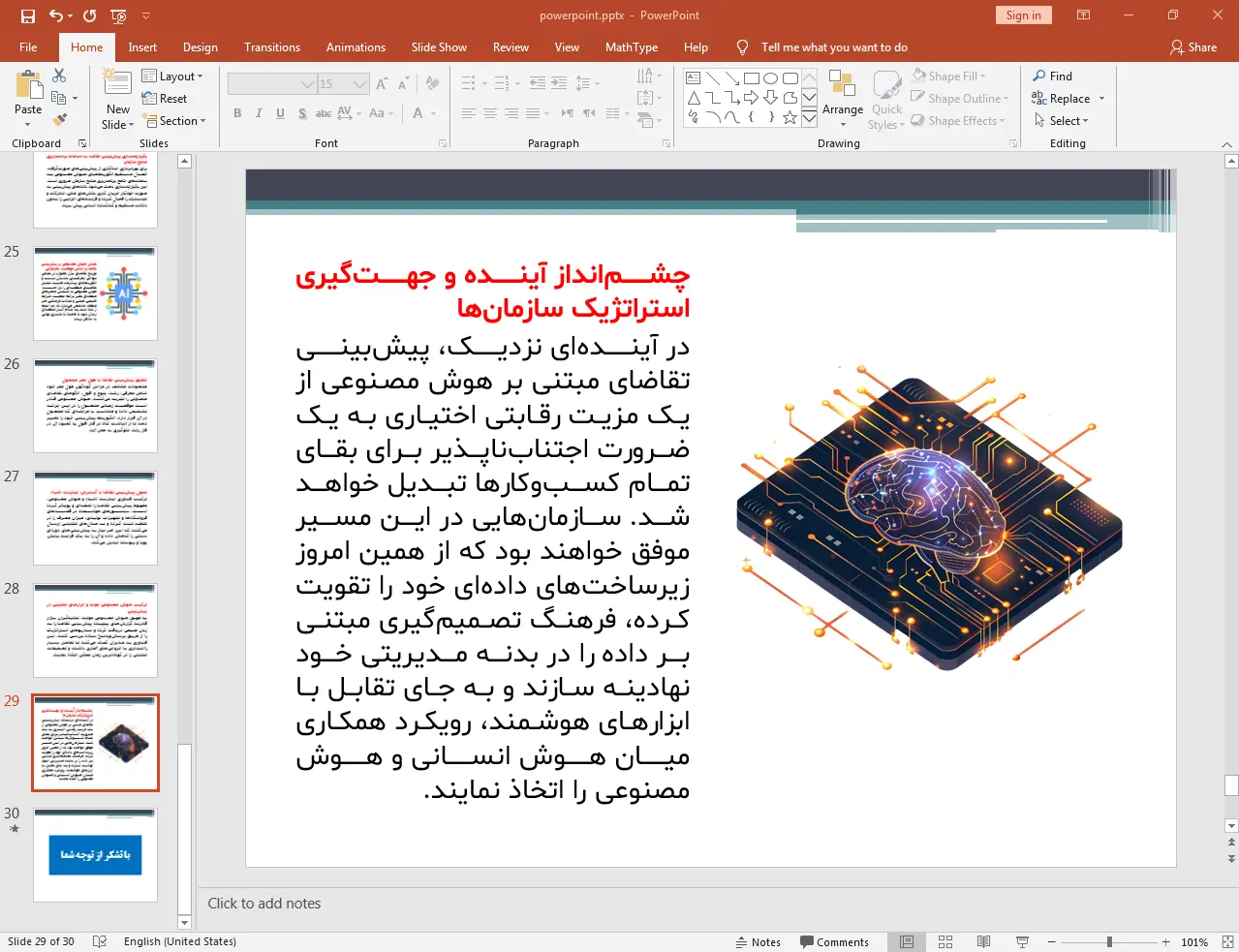Image resolution: width=1239 pixels, height=952 pixels.
Task: Select slide 30 thumbnail
Action: click(95, 855)
